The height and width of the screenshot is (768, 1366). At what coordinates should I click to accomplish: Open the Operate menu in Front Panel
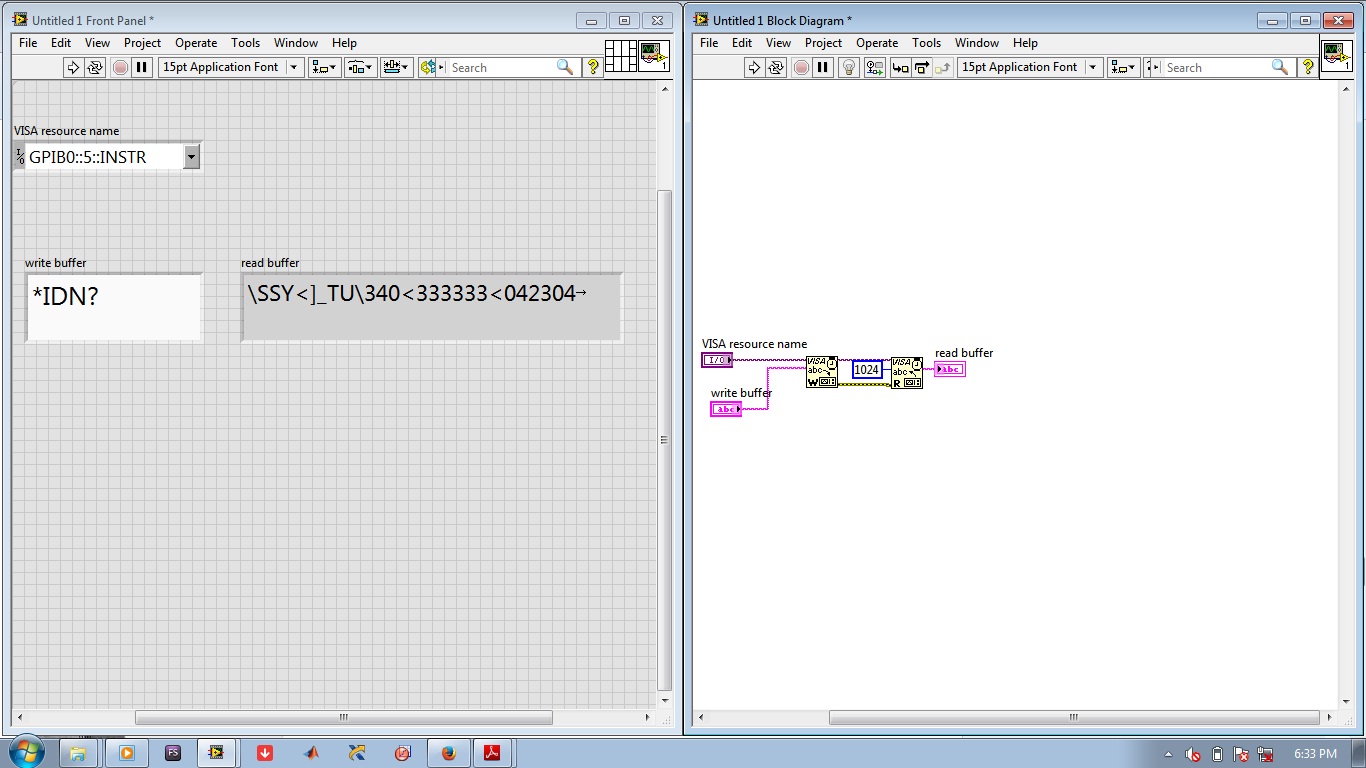click(196, 43)
